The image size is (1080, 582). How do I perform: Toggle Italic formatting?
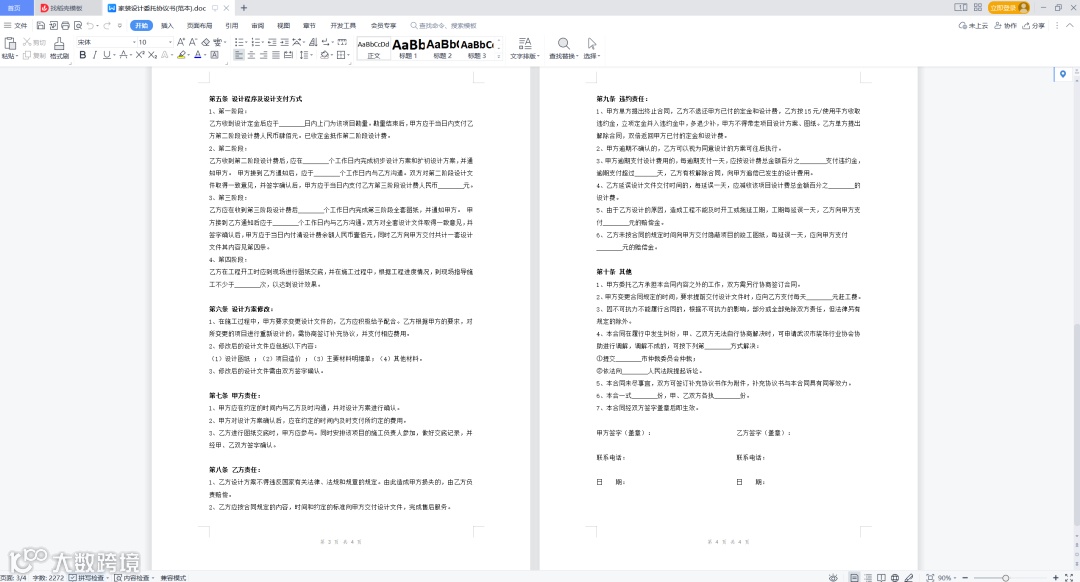click(94, 55)
